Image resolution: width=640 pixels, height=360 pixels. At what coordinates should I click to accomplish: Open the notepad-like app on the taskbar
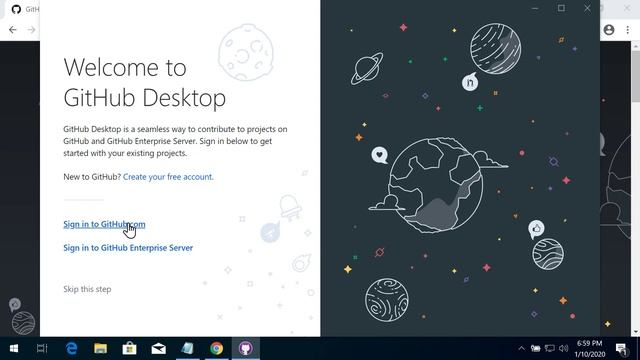[188, 349]
